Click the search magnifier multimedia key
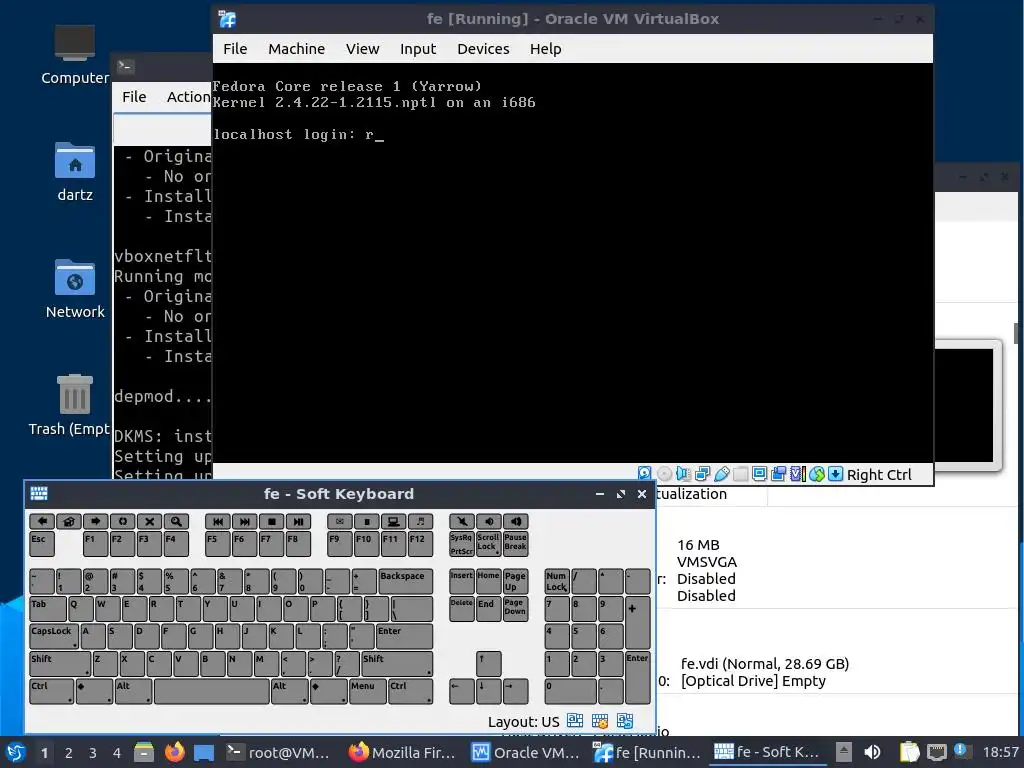This screenshot has width=1024, height=768. (x=176, y=521)
